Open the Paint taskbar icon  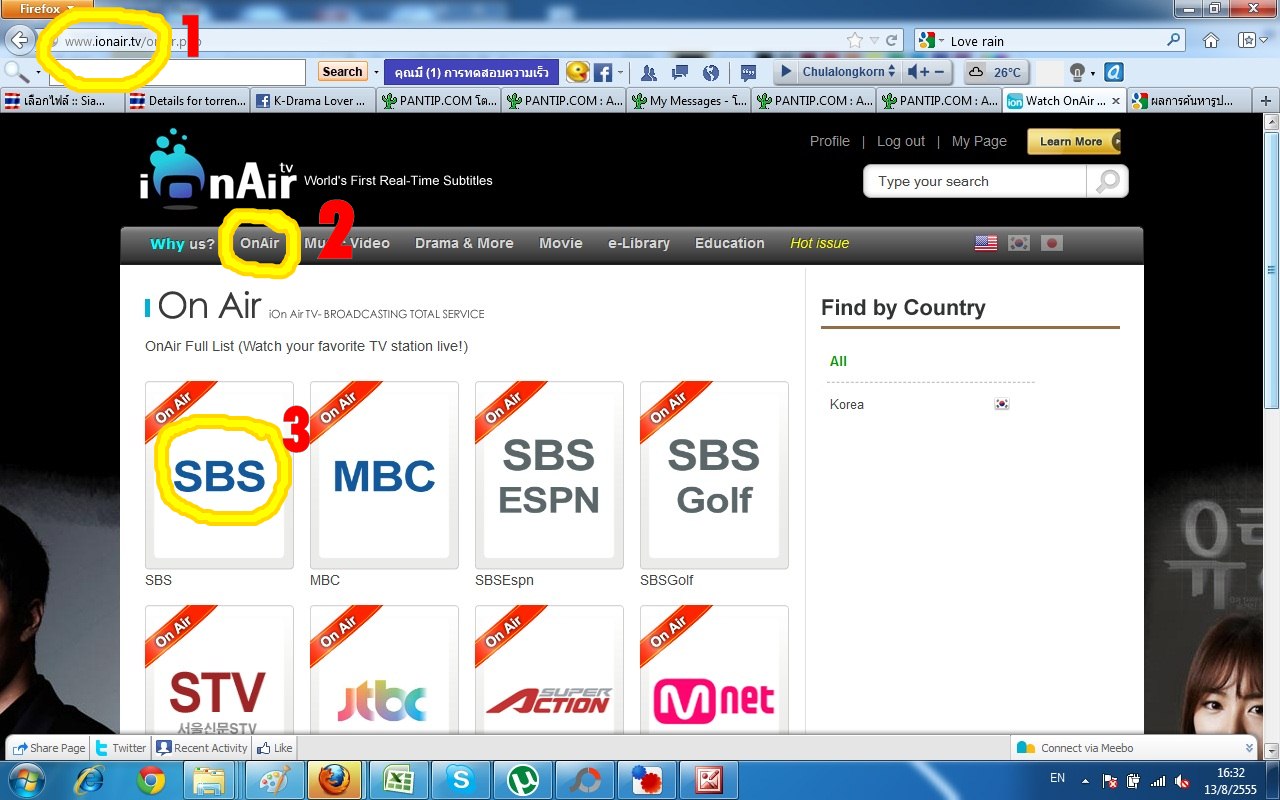coord(275,779)
